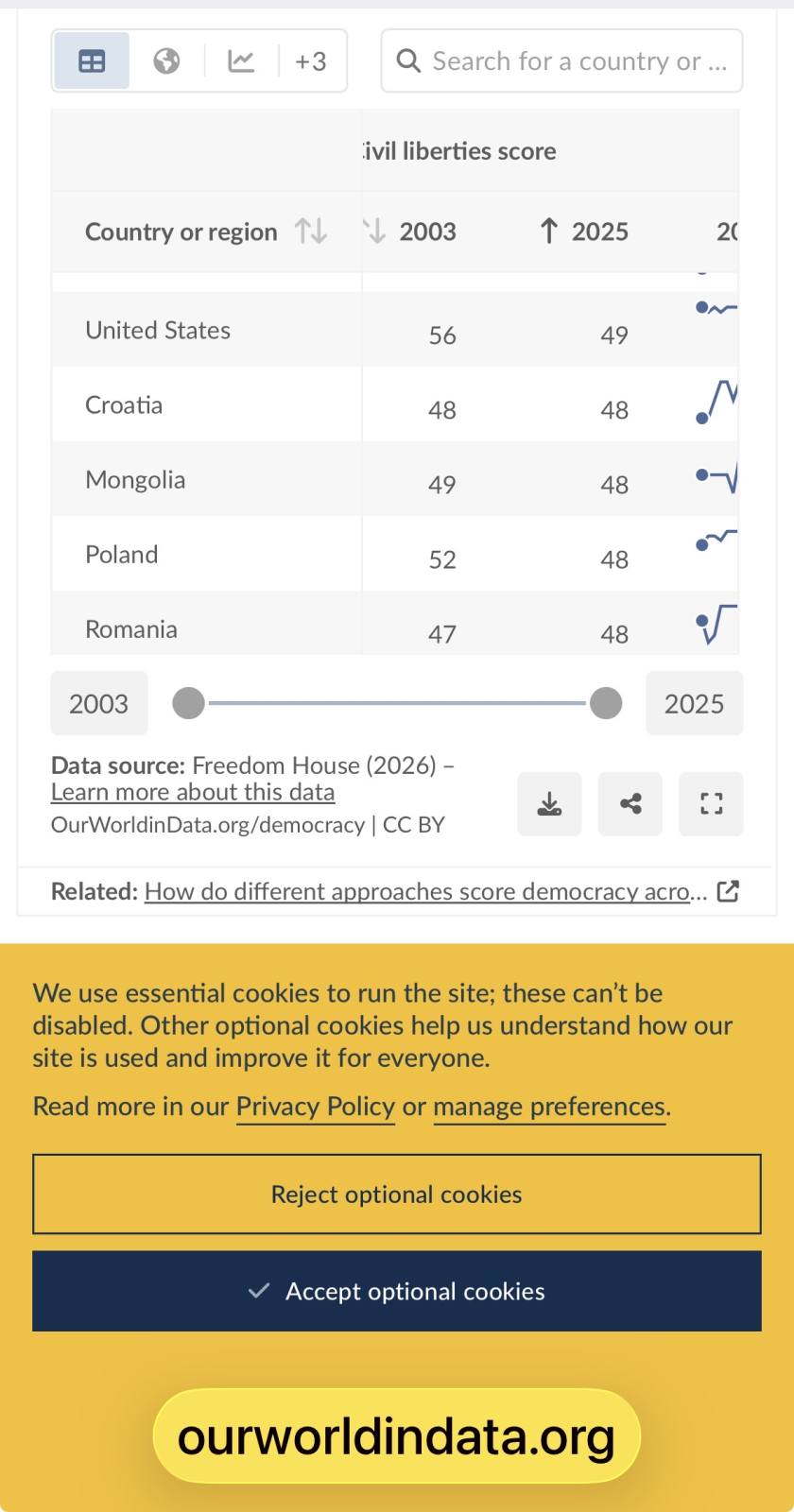Click the share chart icon
Image resolution: width=794 pixels, height=1512 pixels.
point(630,804)
